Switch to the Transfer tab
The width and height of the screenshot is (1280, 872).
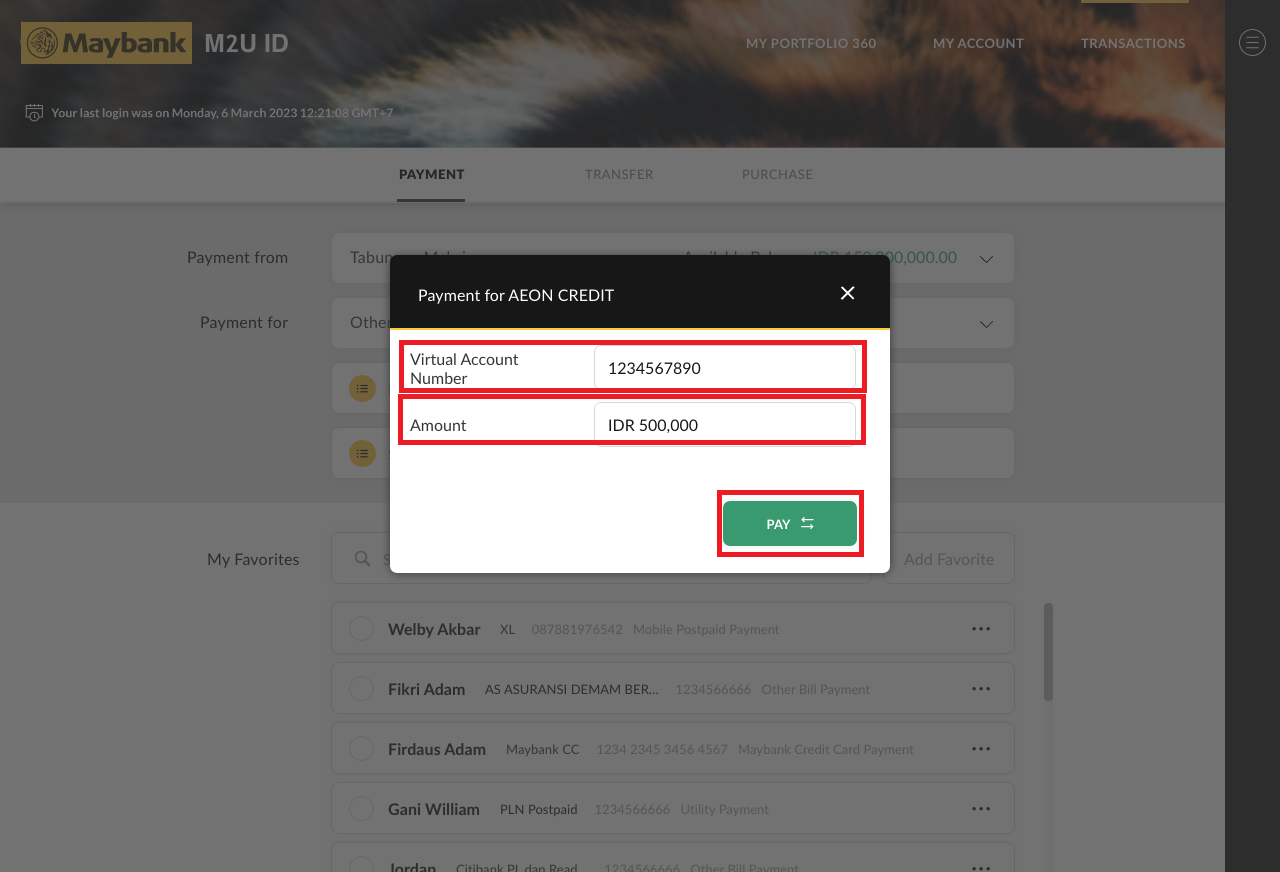point(619,174)
